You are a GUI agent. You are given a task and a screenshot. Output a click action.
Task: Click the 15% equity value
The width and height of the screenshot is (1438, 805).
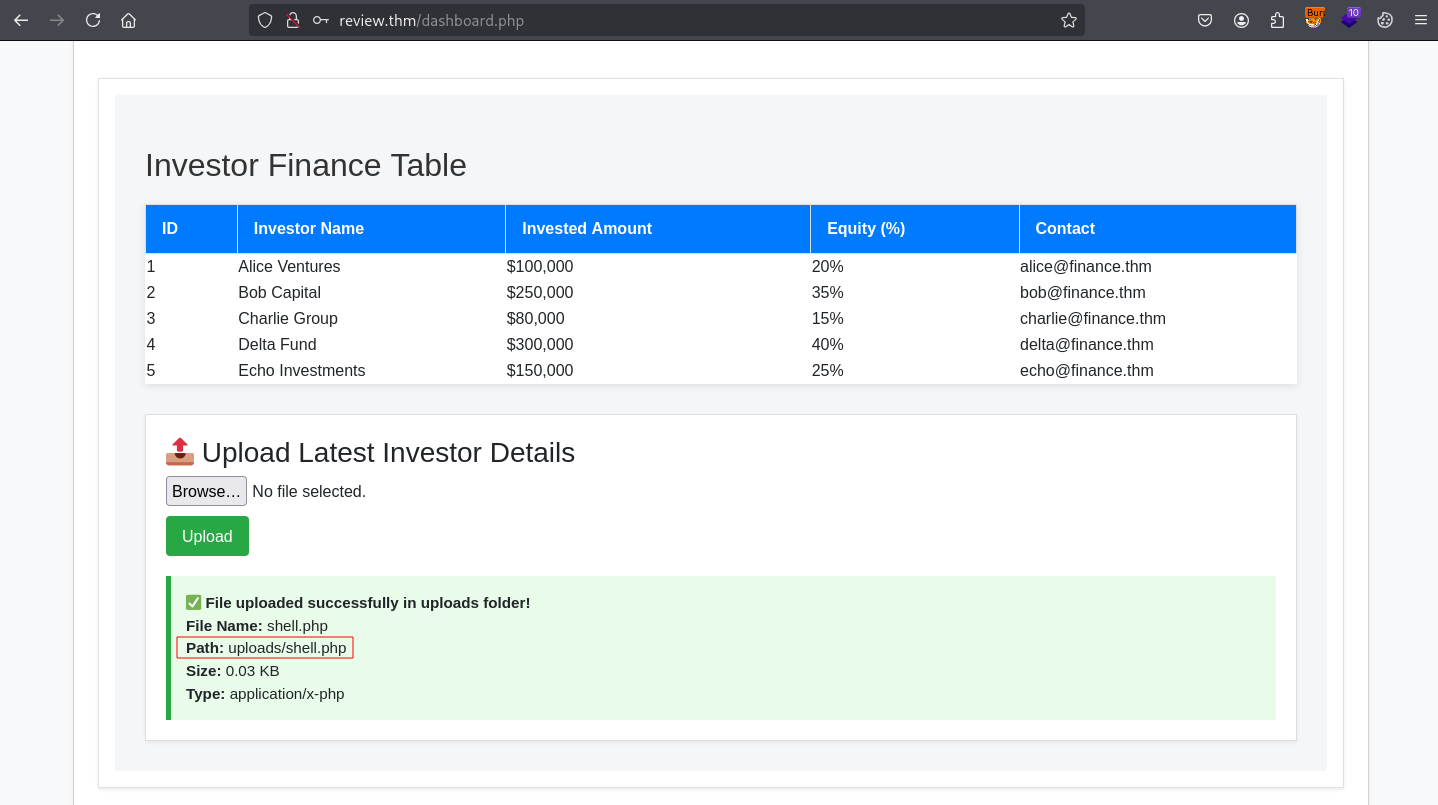click(x=828, y=319)
